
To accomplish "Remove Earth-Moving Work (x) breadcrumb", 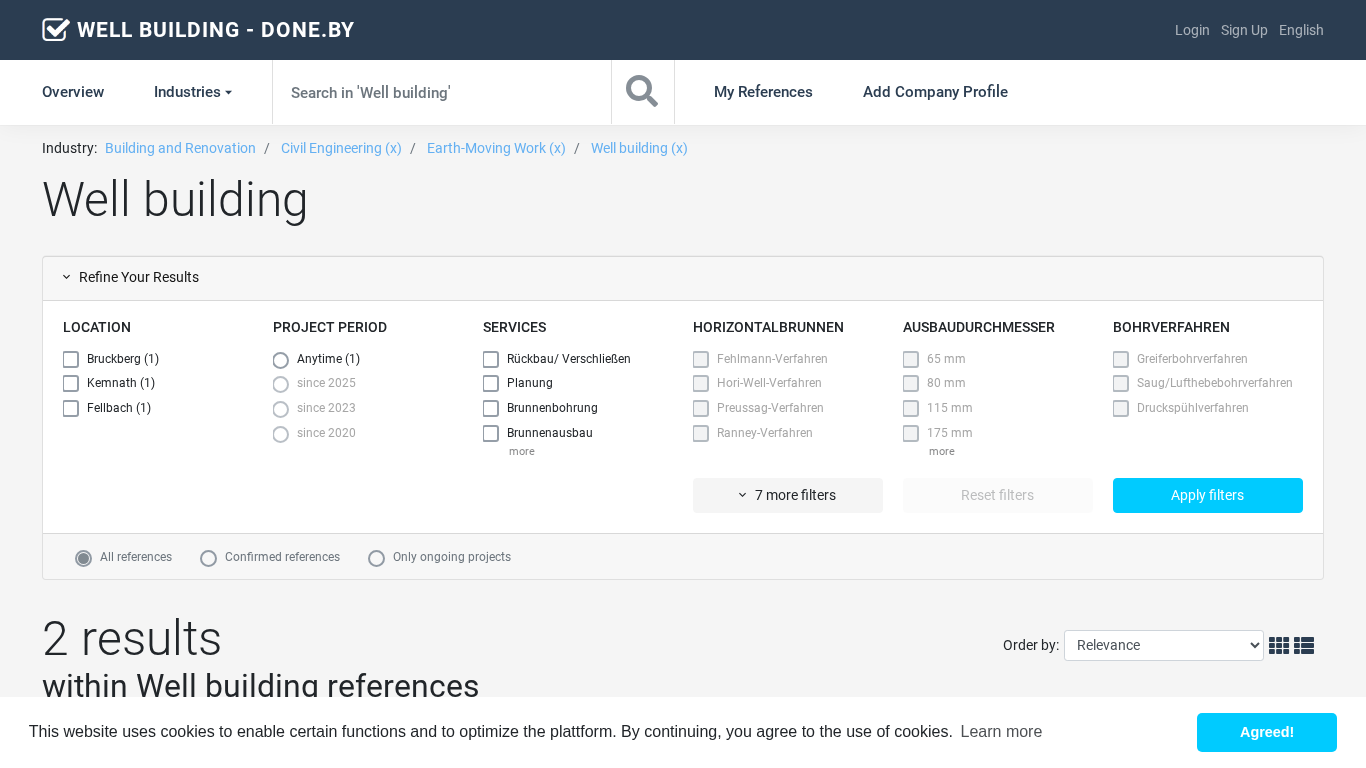I will point(496,148).
